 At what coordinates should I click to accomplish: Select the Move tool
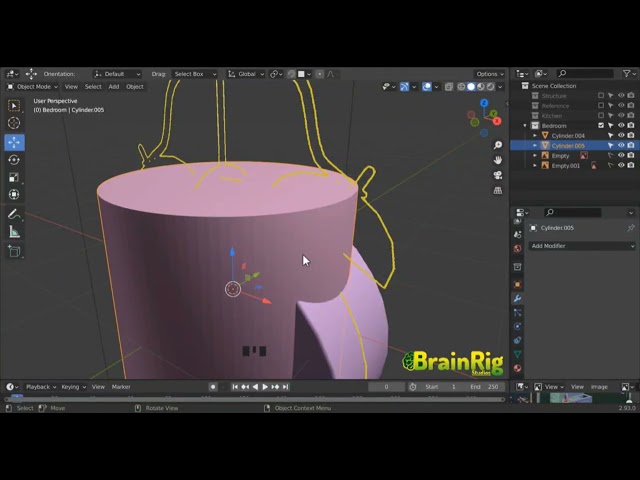(14, 142)
